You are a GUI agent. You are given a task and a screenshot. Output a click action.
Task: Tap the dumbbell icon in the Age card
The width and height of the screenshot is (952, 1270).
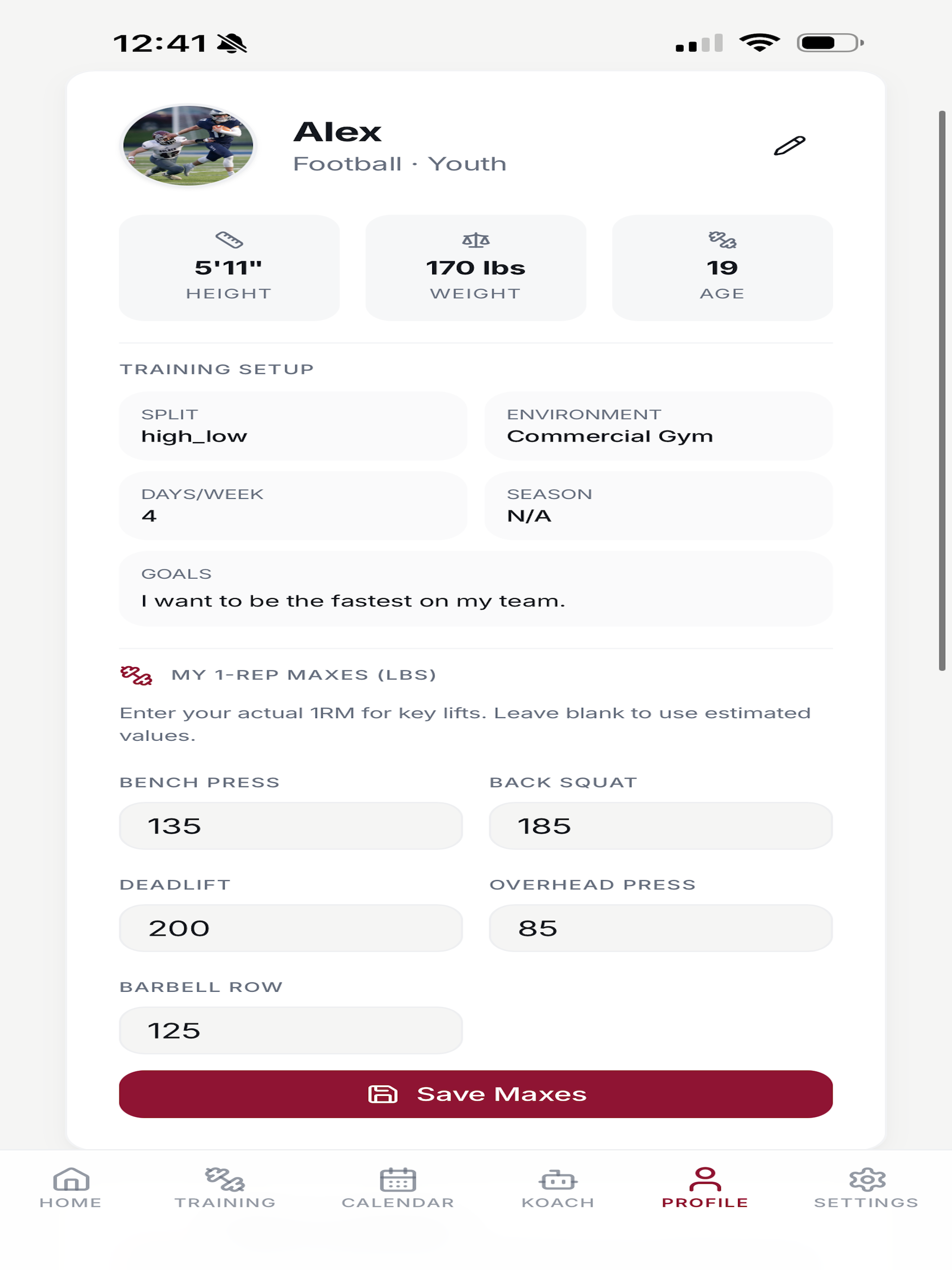(722, 240)
